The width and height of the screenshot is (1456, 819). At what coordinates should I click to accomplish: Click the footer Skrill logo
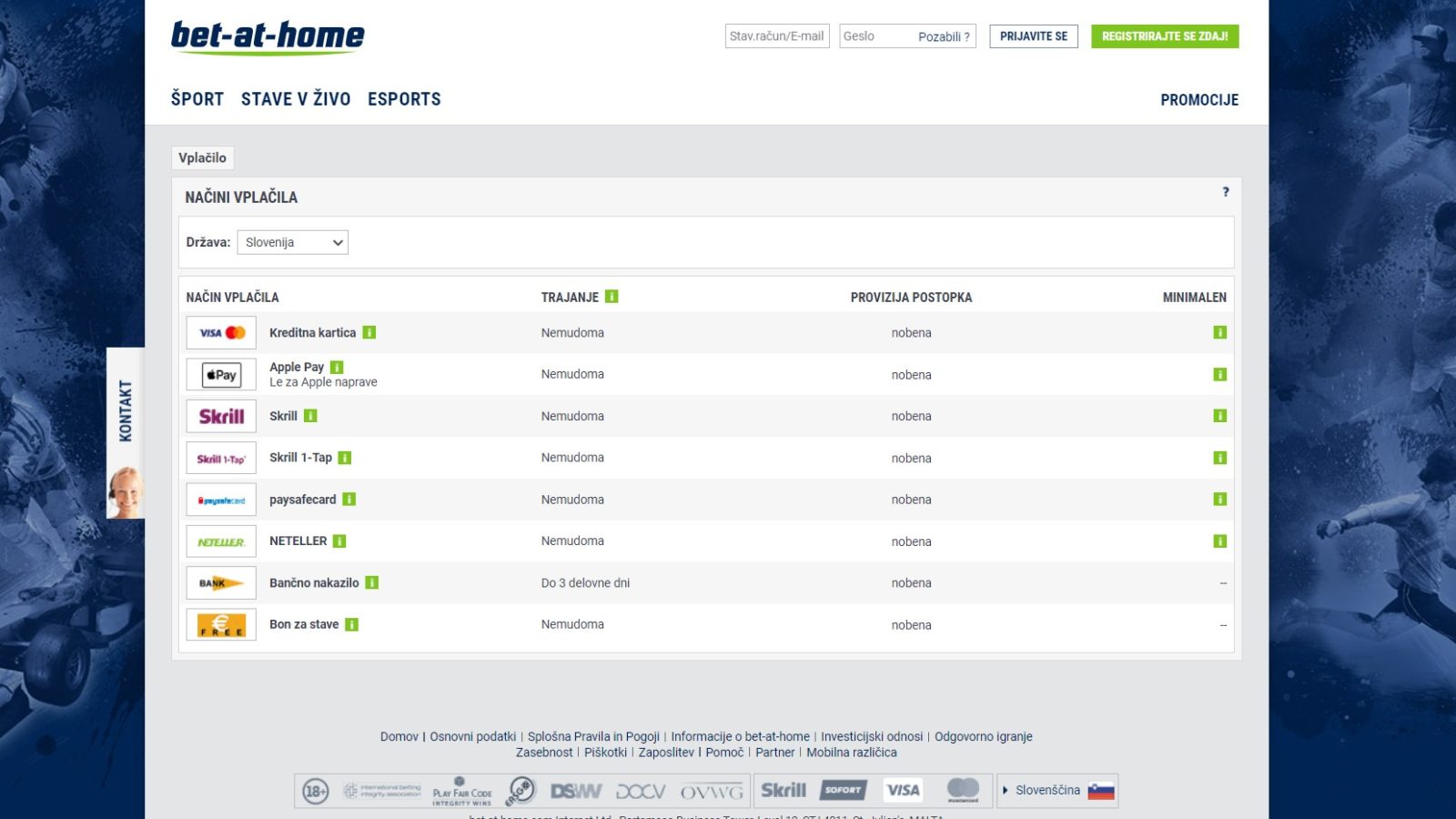click(x=784, y=790)
